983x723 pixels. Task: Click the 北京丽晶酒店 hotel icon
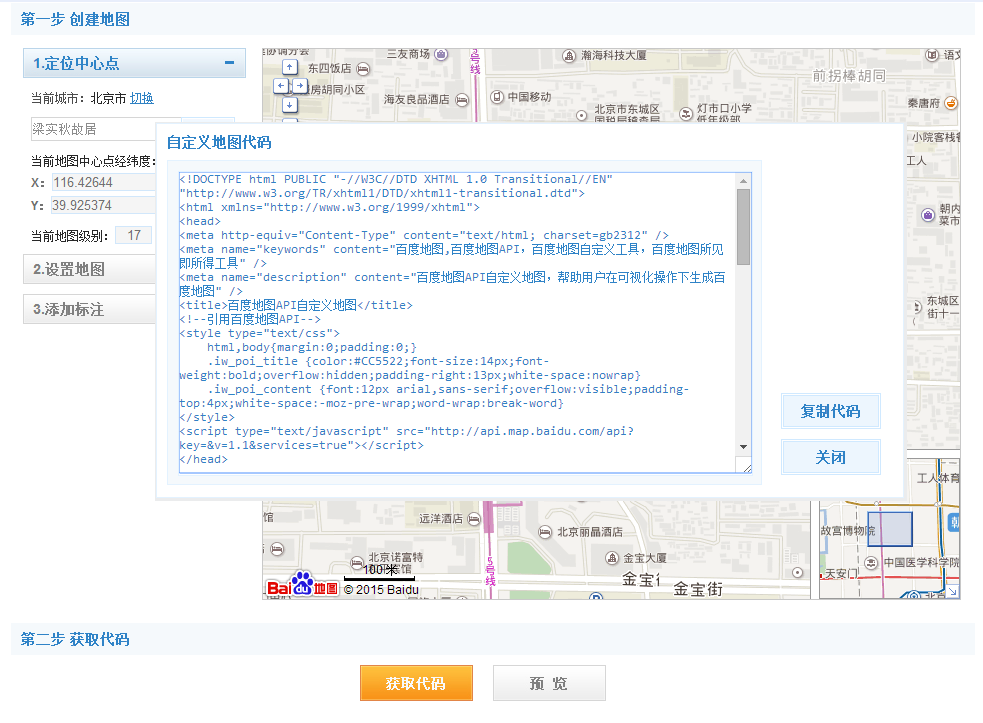545,532
